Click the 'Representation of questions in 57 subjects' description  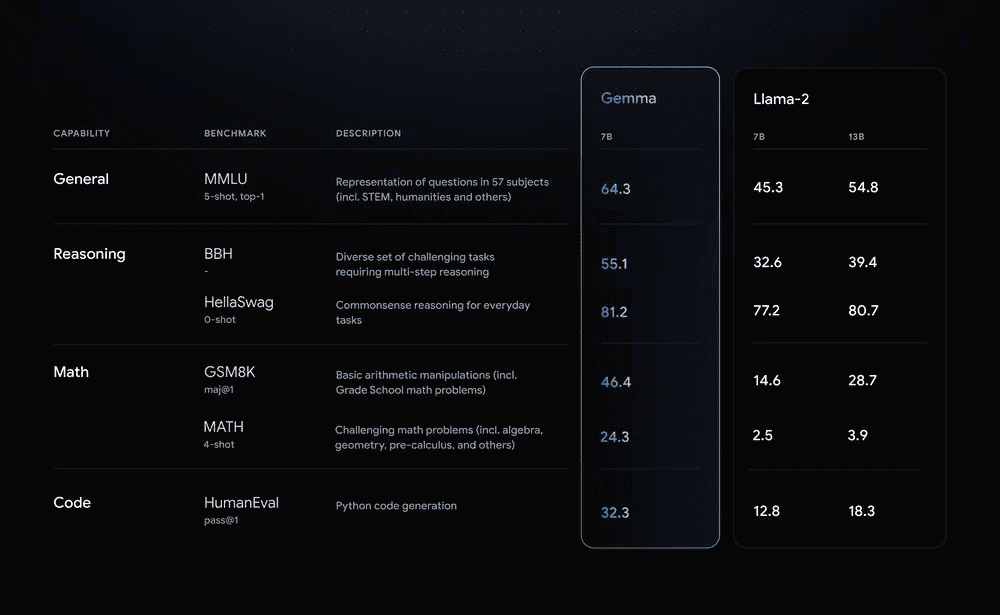pos(443,189)
